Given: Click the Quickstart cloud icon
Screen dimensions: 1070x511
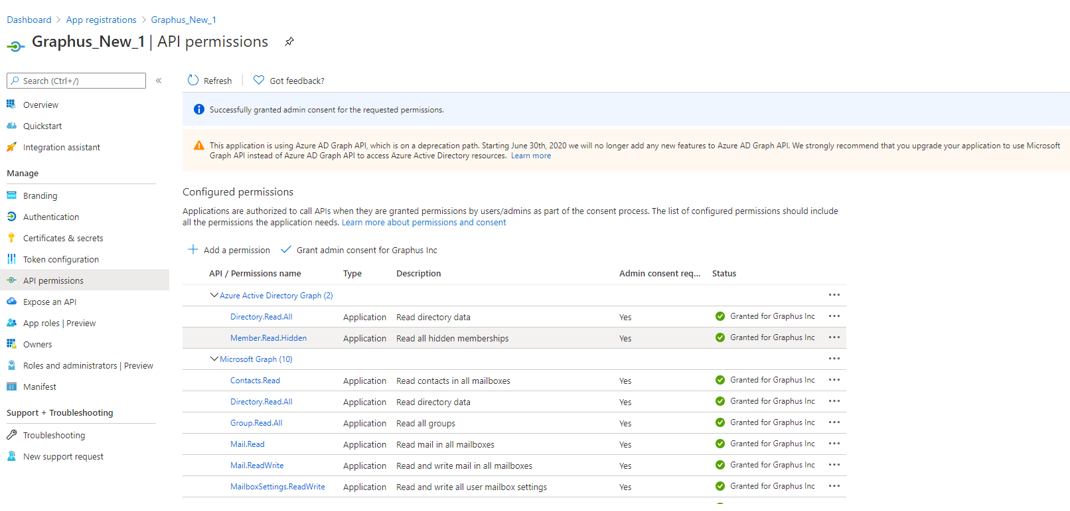Looking at the screenshot, I should pyautogui.click(x=11, y=126).
